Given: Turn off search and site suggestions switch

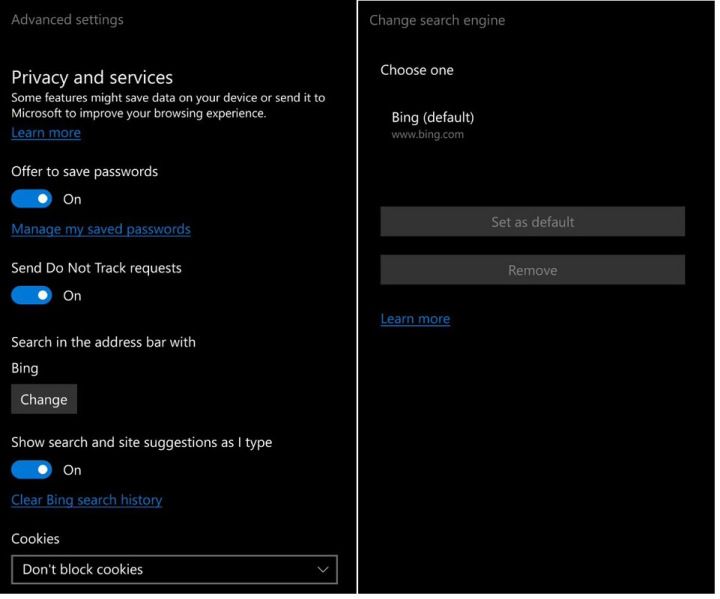Looking at the screenshot, I should (31, 470).
